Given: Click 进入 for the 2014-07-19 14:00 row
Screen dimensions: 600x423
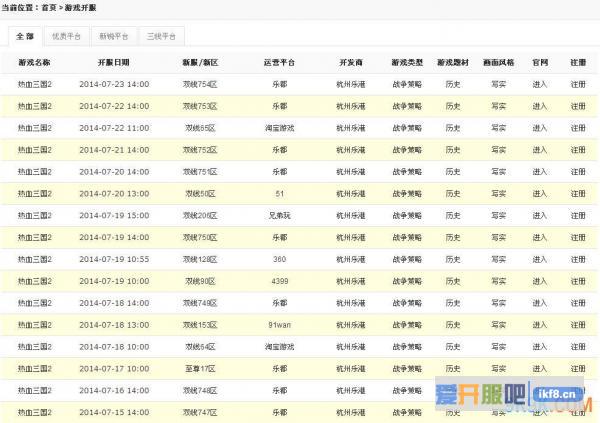Looking at the screenshot, I should (x=540, y=237).
